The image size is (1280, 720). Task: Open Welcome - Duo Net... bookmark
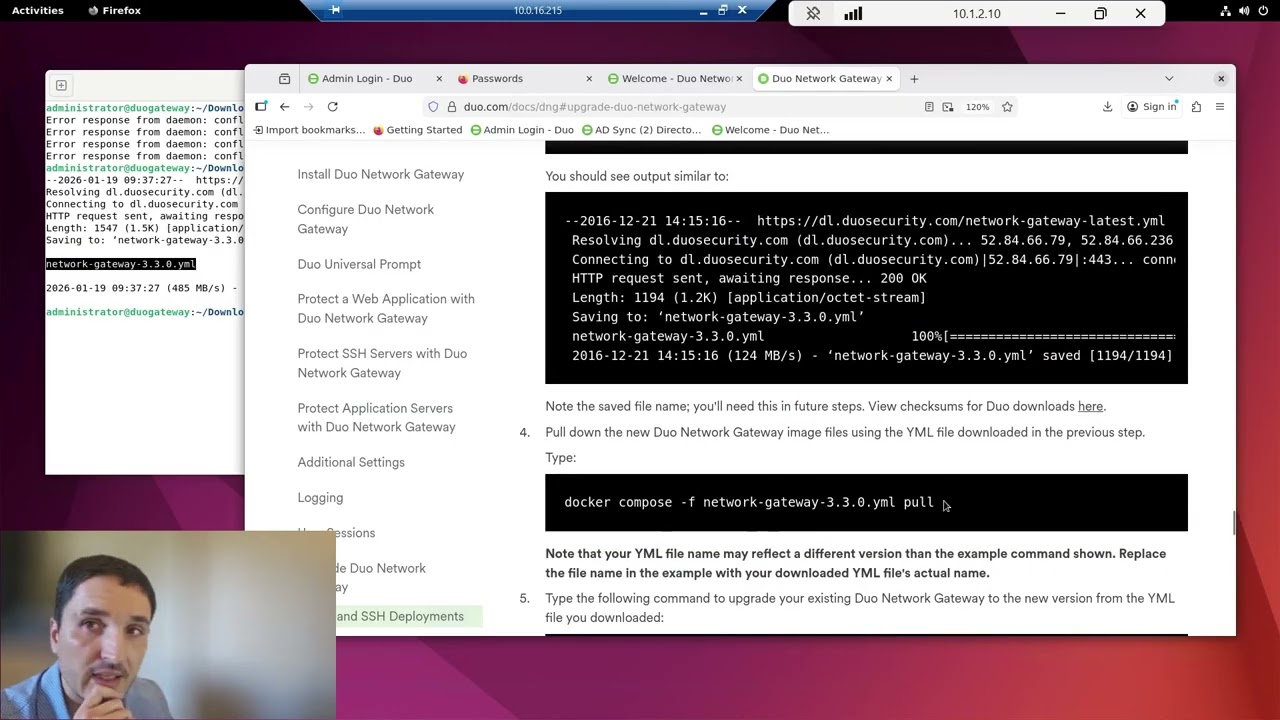point(770,130)
